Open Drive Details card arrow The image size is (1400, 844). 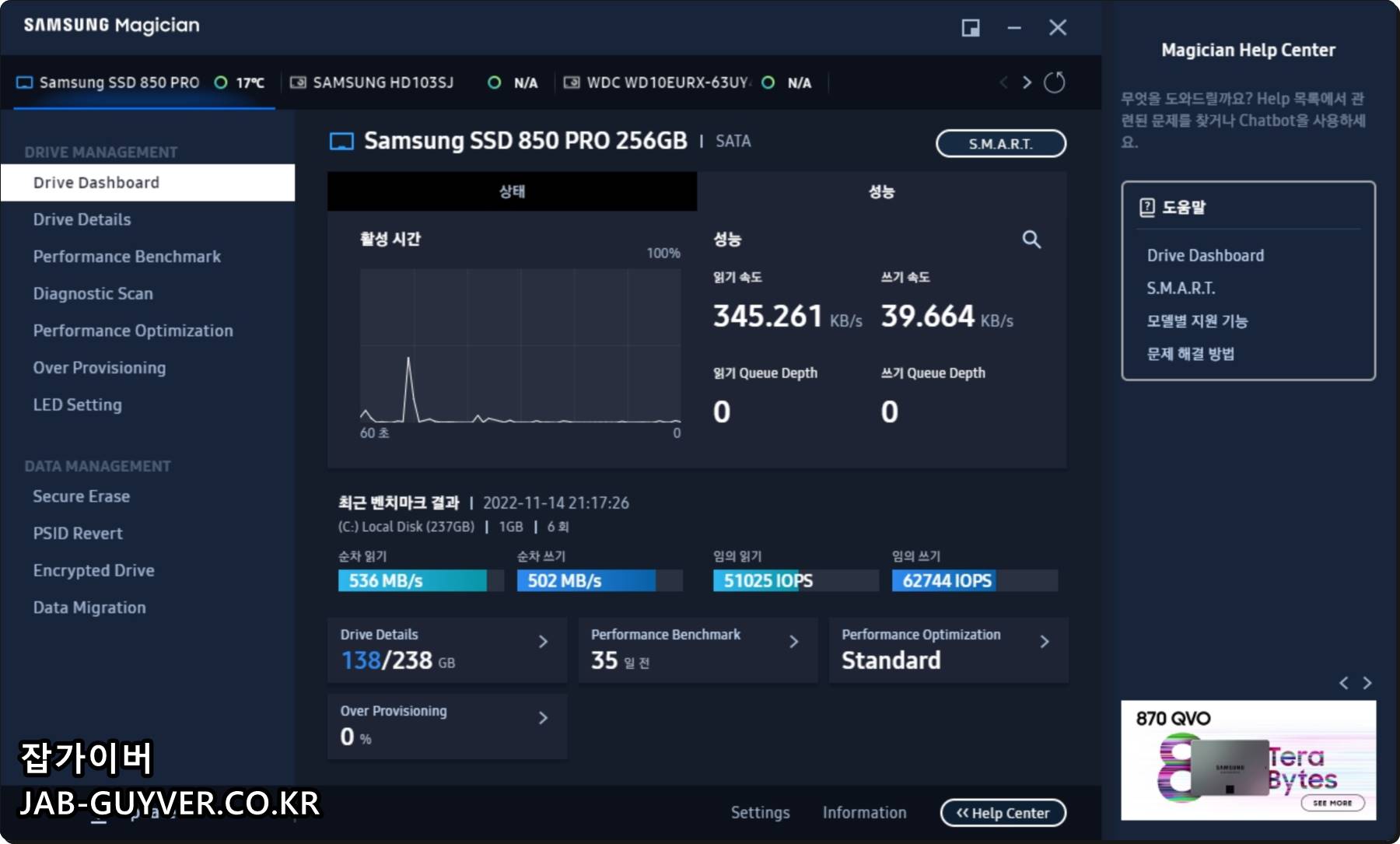pos(544,642)
